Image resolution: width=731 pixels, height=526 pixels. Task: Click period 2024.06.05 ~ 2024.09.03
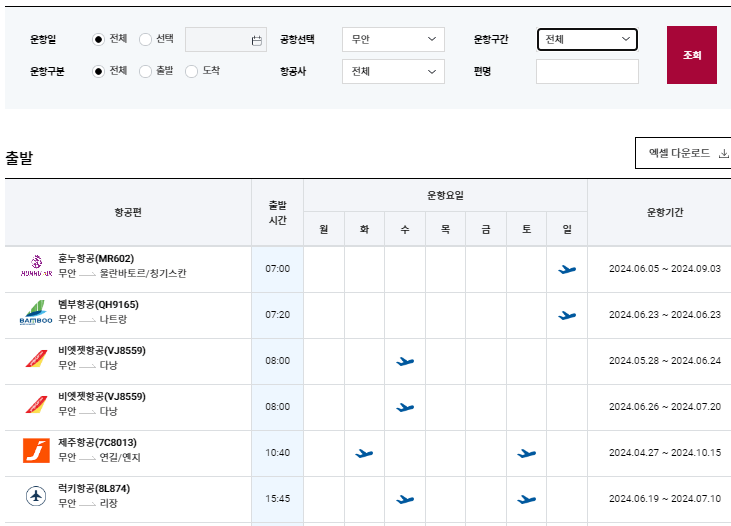665,269
